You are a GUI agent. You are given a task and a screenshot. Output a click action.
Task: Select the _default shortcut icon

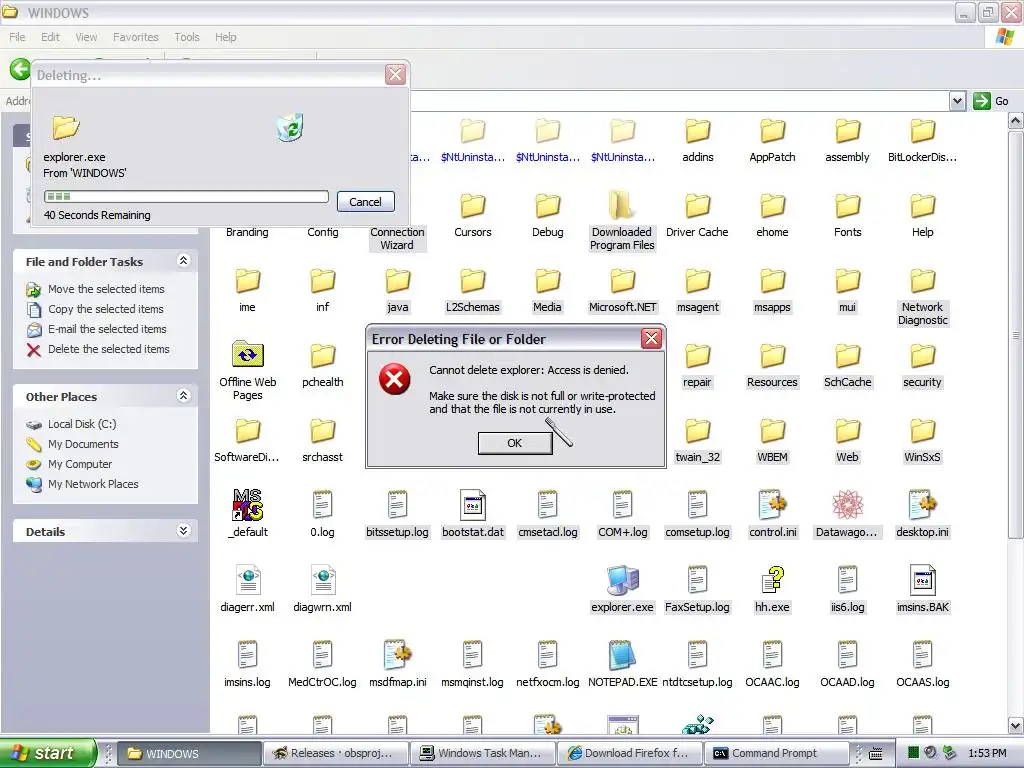pos(248,505)
